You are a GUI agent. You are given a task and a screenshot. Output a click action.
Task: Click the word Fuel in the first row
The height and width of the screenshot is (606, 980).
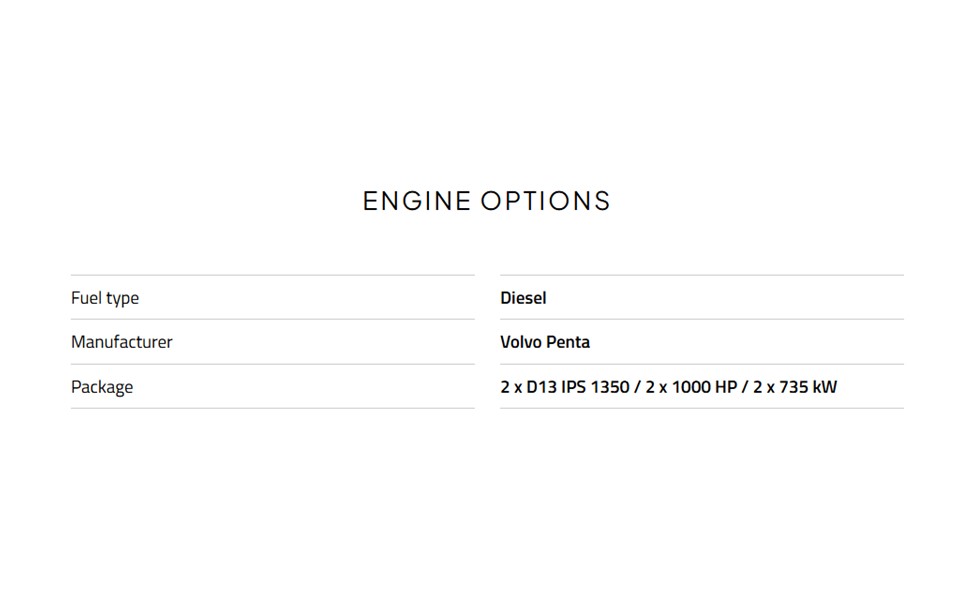point(85,298)
